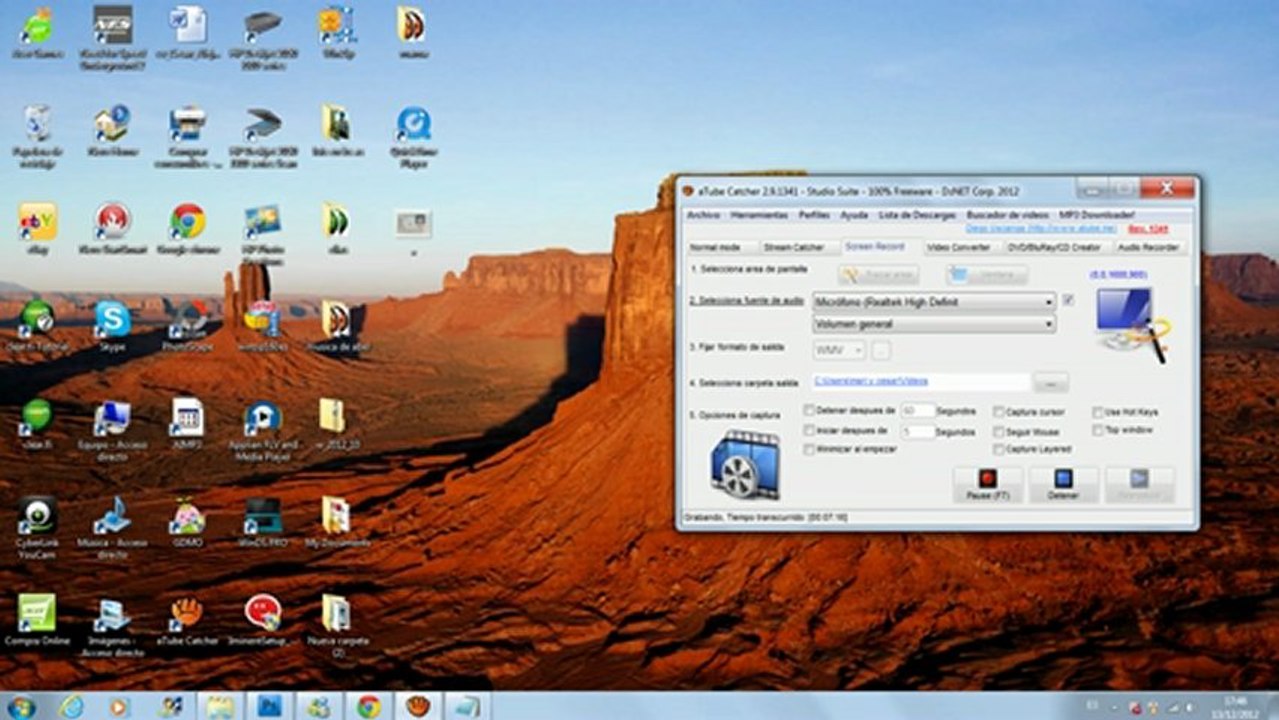Screen dimensions: 1279x720
Task: Click the small format settings button beside WMV
Action: (880, 350)
